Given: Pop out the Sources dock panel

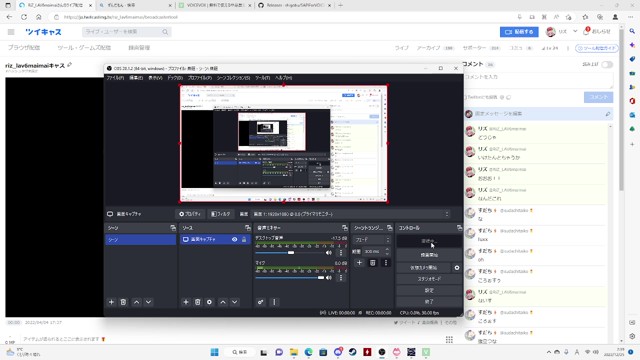Looking at the screenshot, I should coord(248,228).
